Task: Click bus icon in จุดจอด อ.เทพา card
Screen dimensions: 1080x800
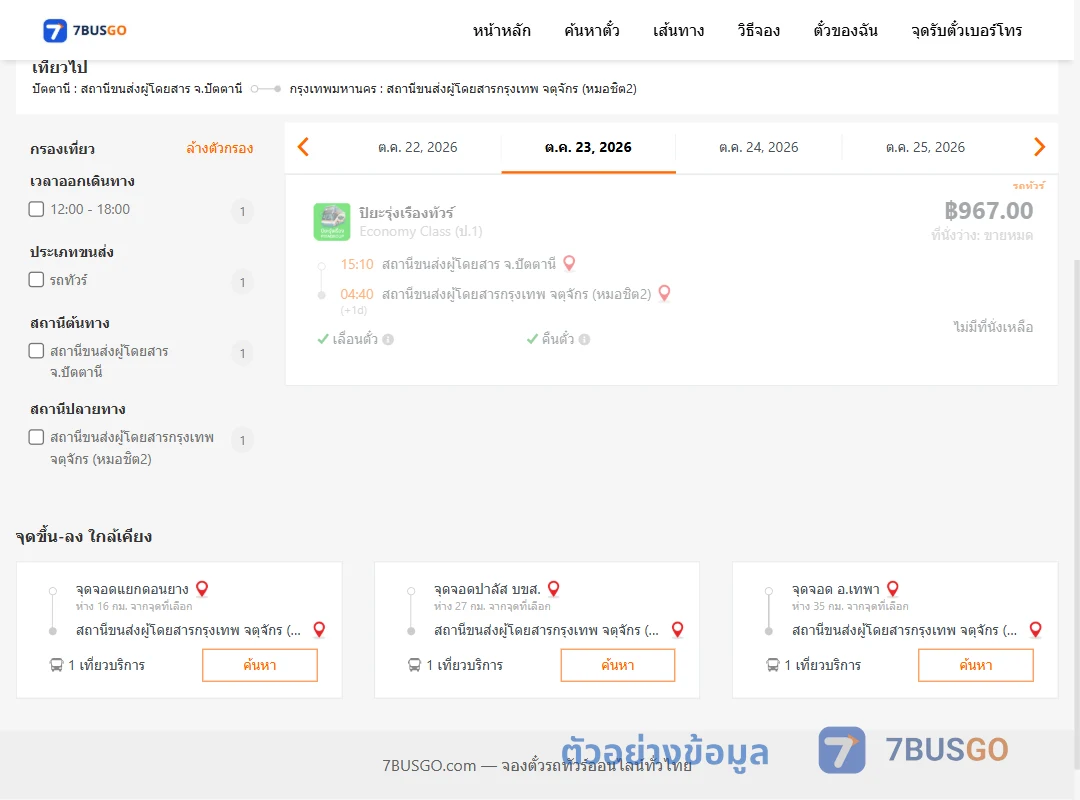Action: point(773,665)
